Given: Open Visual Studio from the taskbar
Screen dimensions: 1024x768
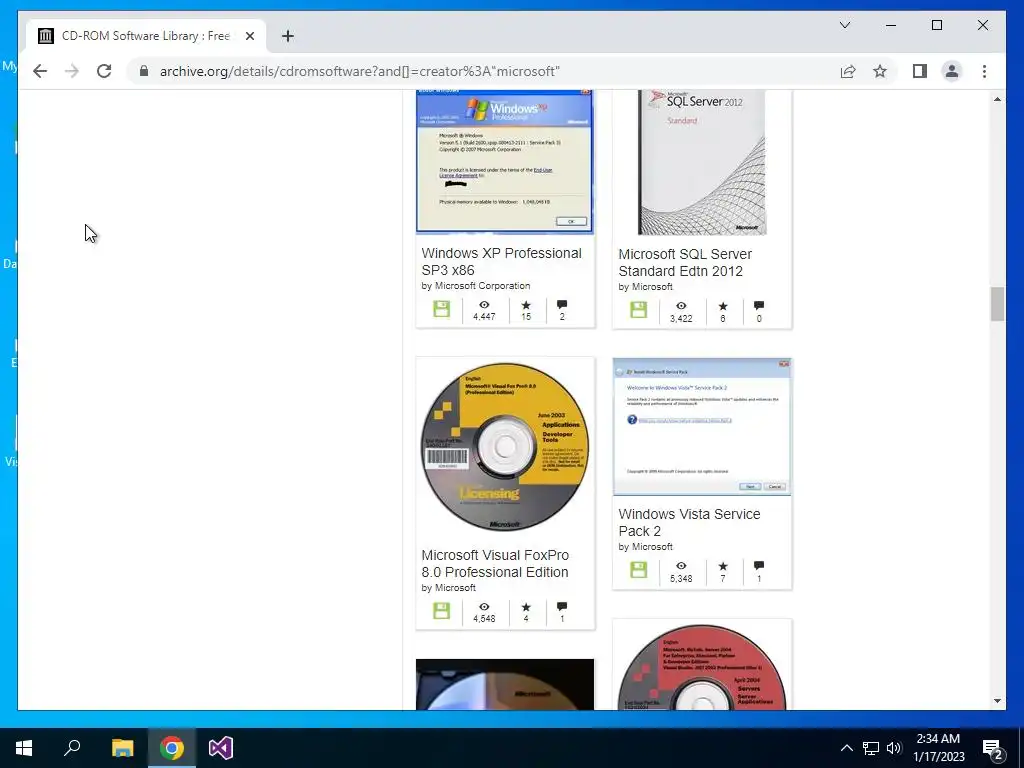Looking at the screenshot, I should [221, 748].
